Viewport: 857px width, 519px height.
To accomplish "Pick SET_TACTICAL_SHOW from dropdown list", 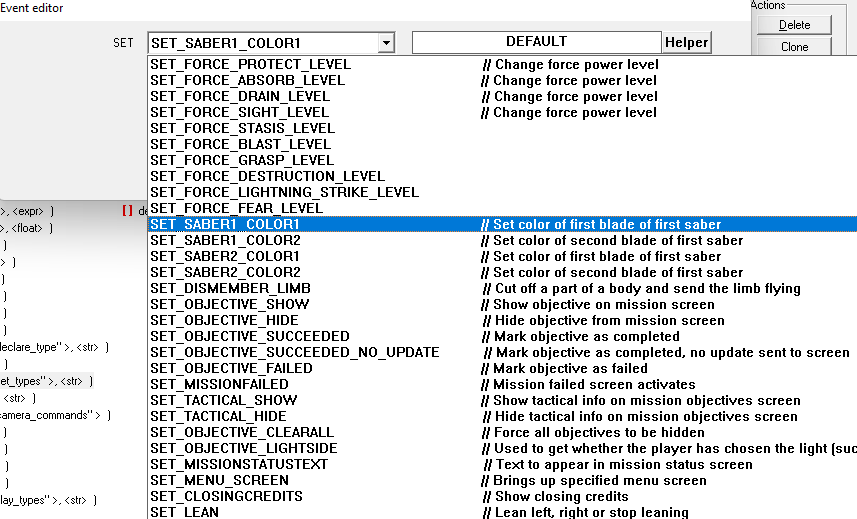I will click(502, 400).
